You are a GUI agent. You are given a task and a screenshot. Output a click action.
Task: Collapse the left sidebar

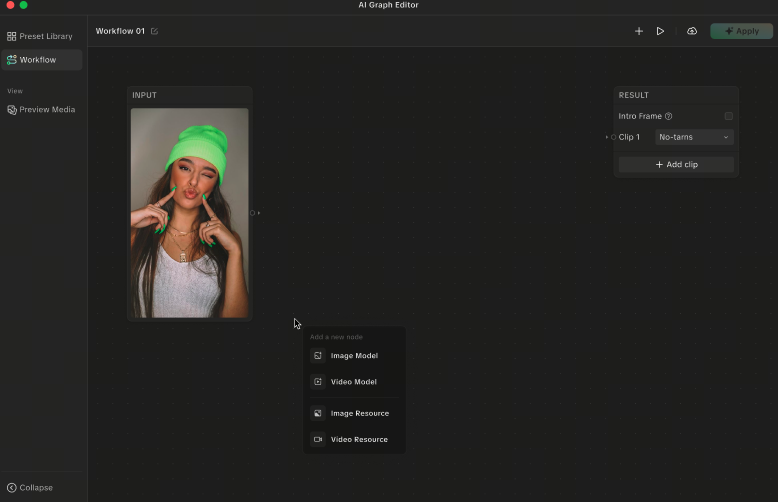30,488
